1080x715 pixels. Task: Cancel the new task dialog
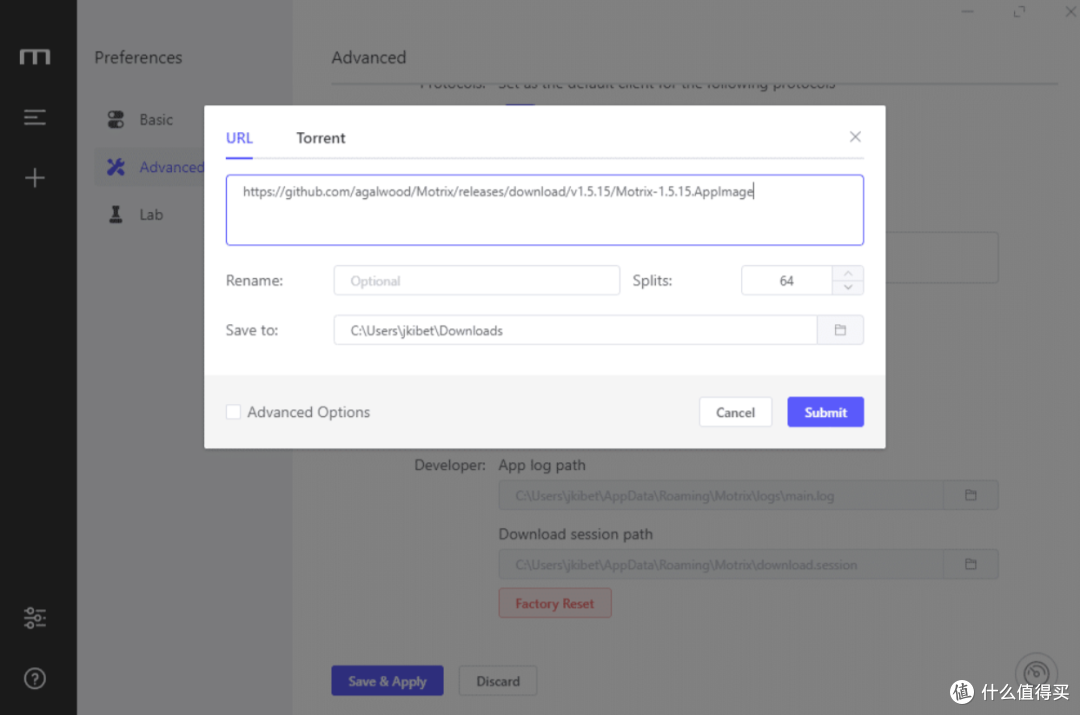point(735,412)
